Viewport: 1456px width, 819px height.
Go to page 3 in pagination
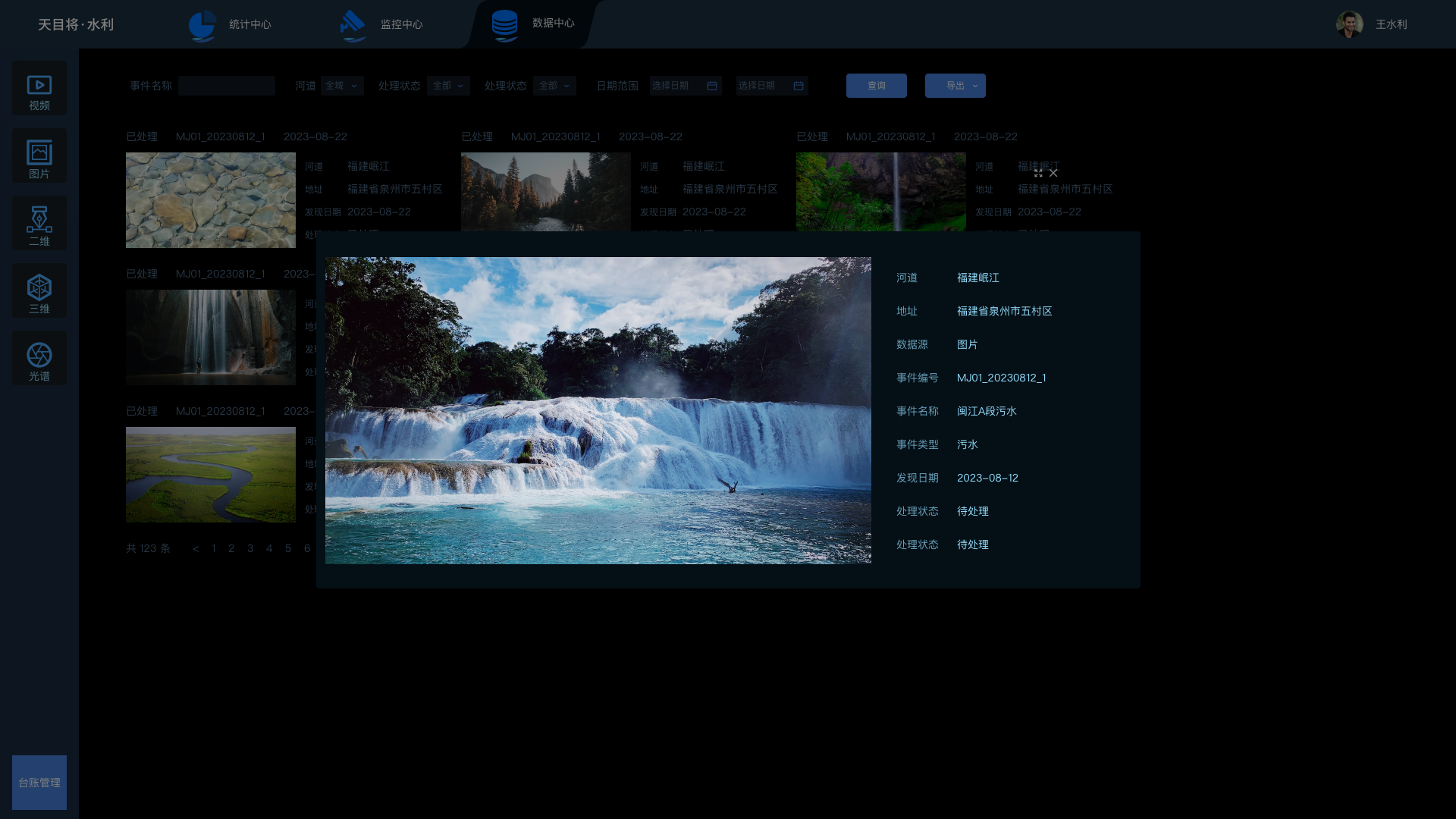250,548
